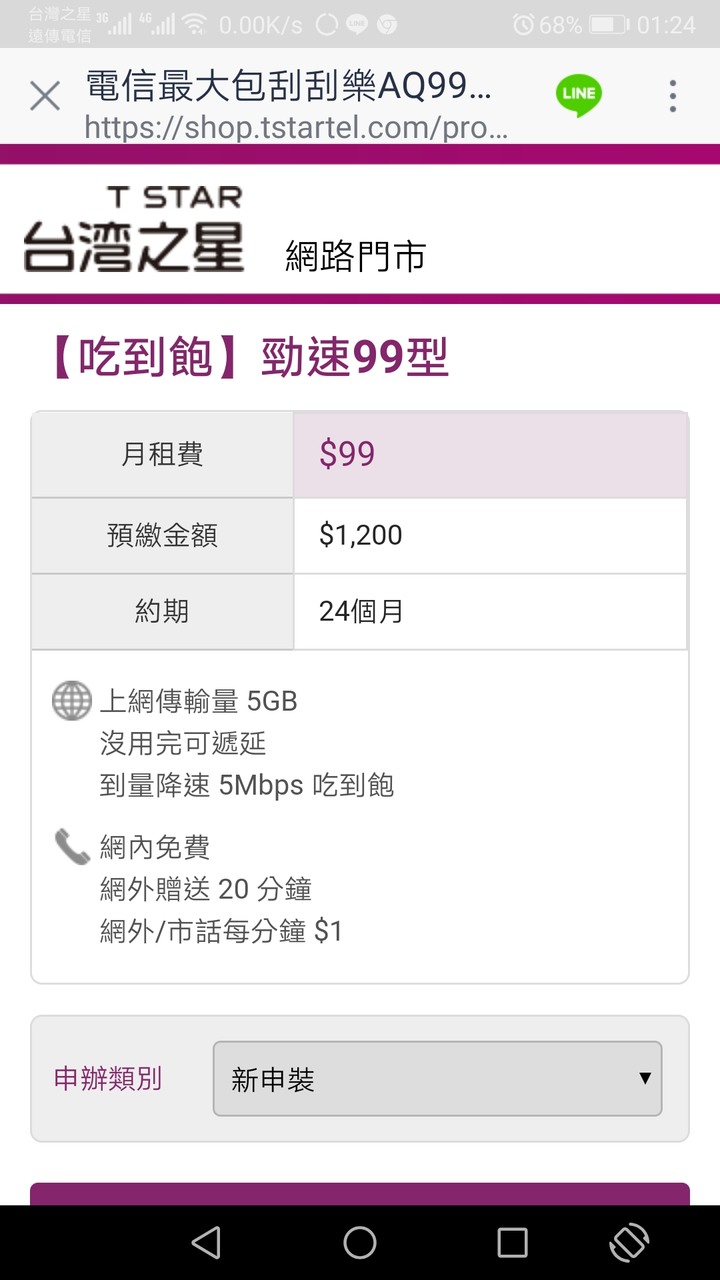Screen dimensions: 720x1280
Task: Click the dropdown arrow of 新申裝 select
Action: 645,1078
